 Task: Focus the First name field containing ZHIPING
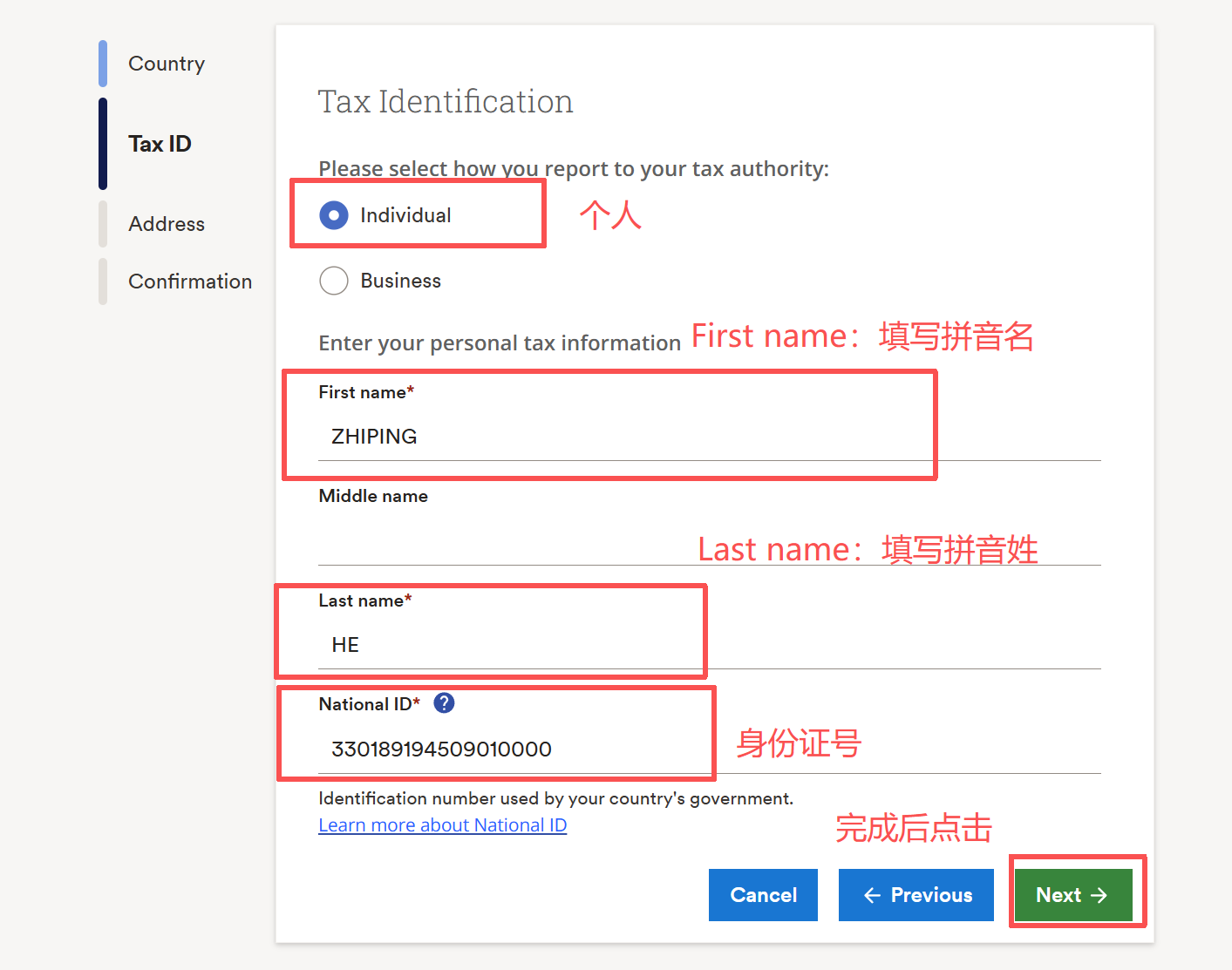(610, 437)
